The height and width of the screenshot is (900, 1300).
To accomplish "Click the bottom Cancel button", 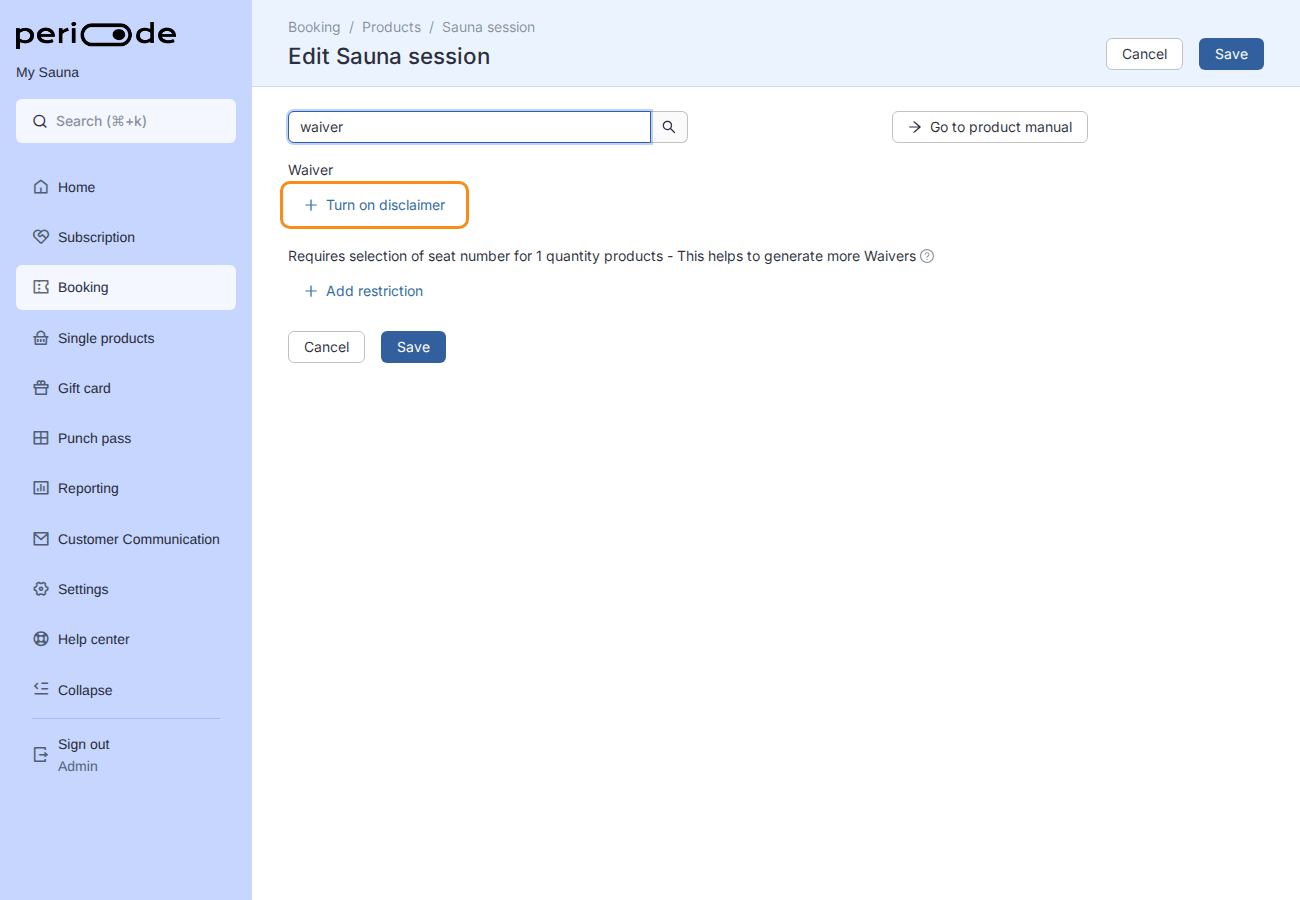I will click(x=326, y=347).
